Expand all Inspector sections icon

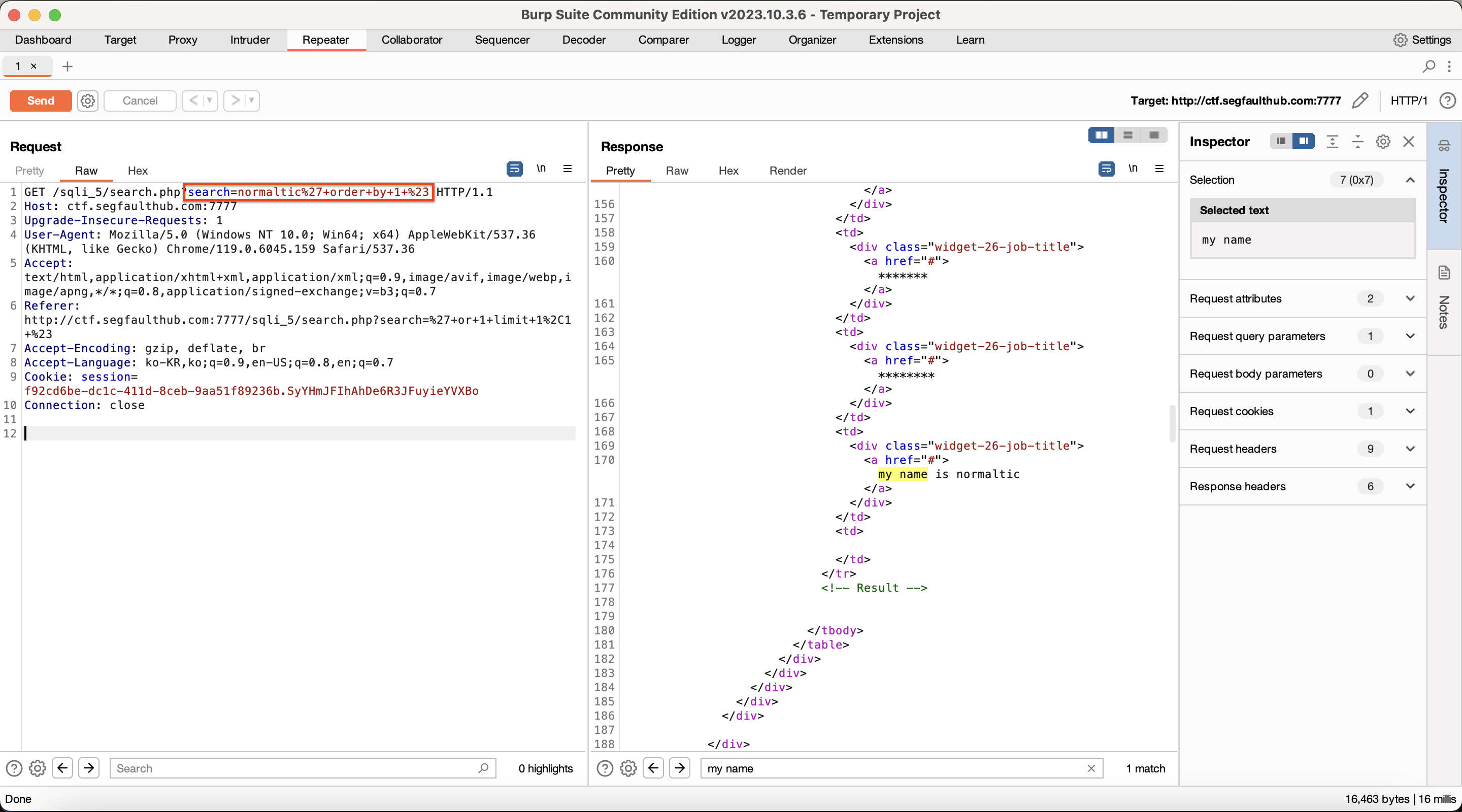point(1332,141)
